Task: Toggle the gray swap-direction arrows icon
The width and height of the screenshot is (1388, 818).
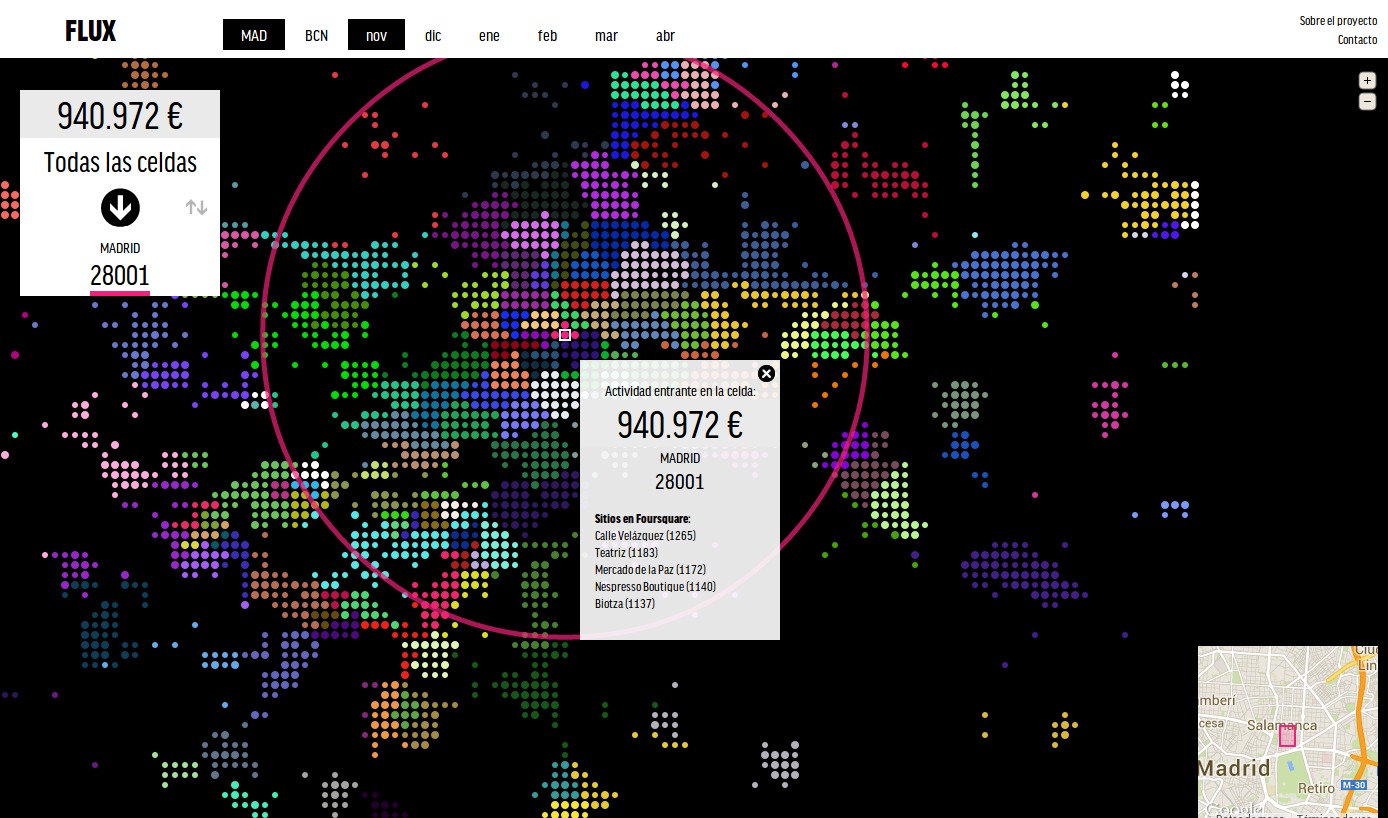Action: coord(196,207)
